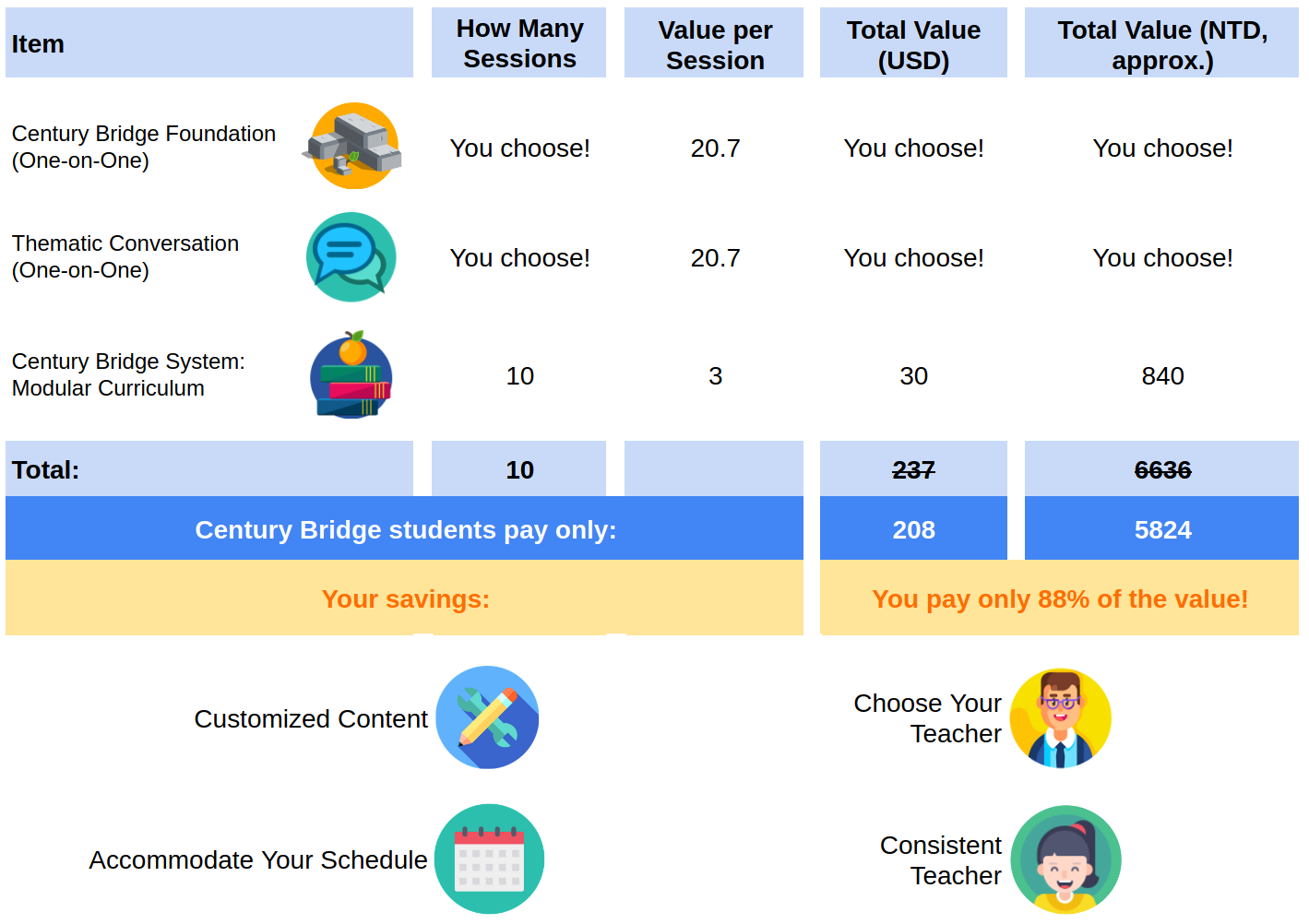Click the Your savings: banner
Viewport: 1309px width, 924px height.
tap(405, 598)
